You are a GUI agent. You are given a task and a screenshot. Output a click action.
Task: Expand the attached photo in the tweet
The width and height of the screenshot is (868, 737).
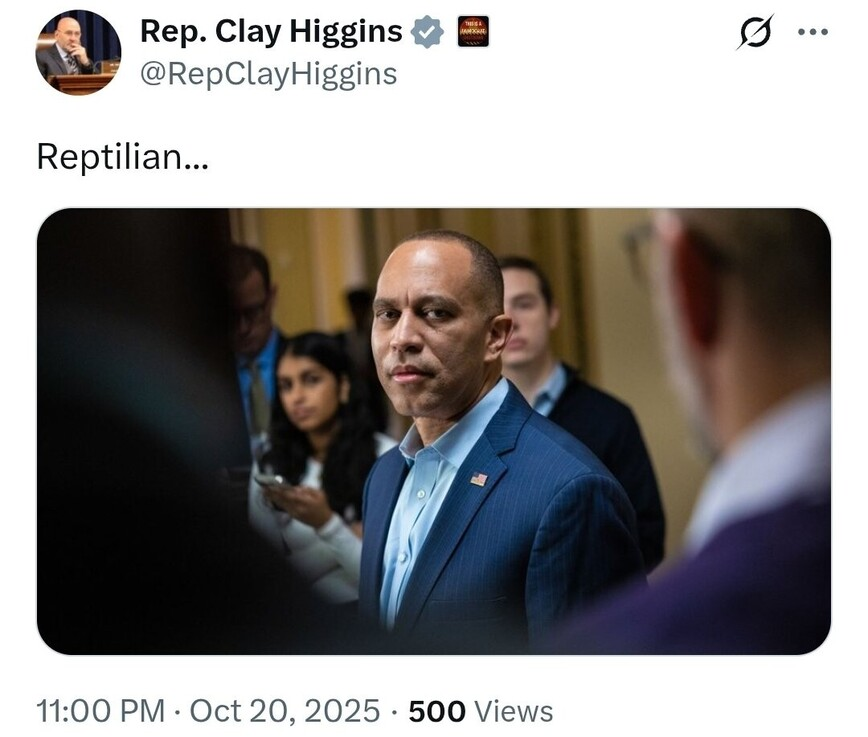pos(433,430)
